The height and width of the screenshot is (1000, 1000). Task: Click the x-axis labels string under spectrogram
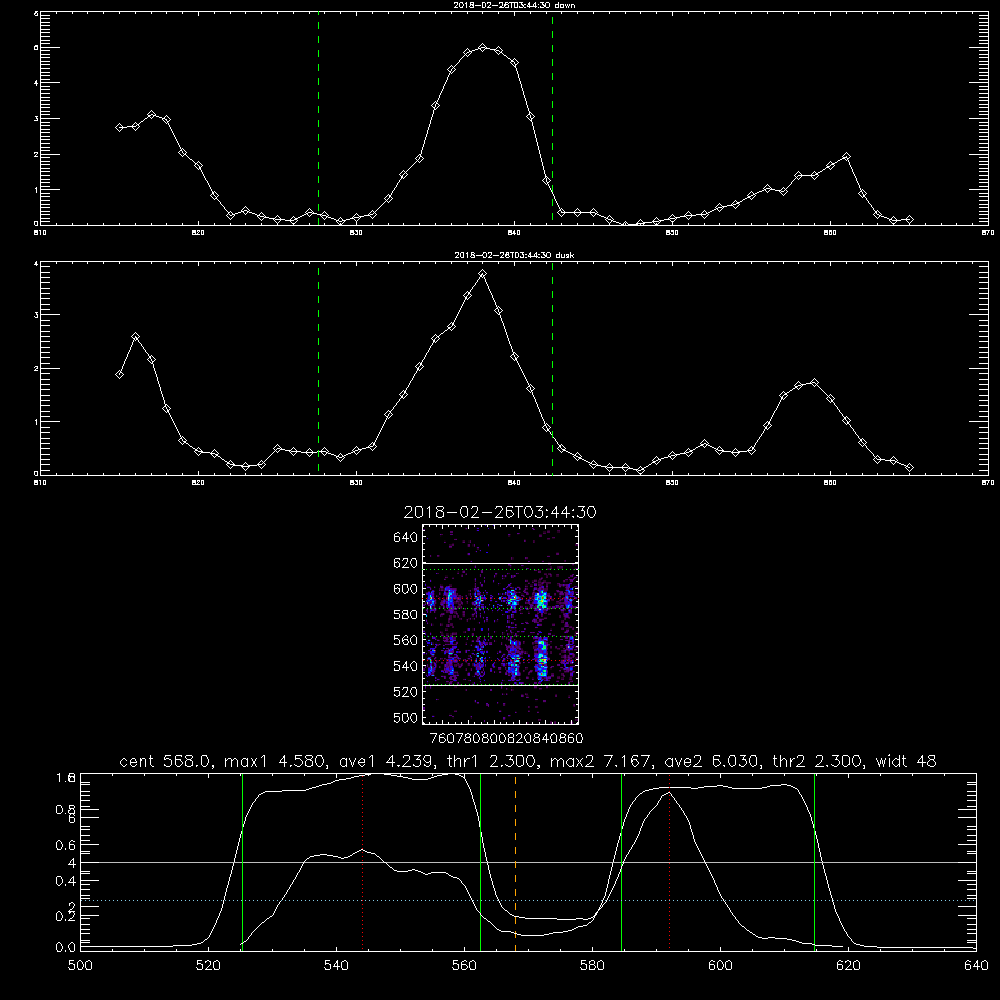pyautogui.click(x=506, y=738)
